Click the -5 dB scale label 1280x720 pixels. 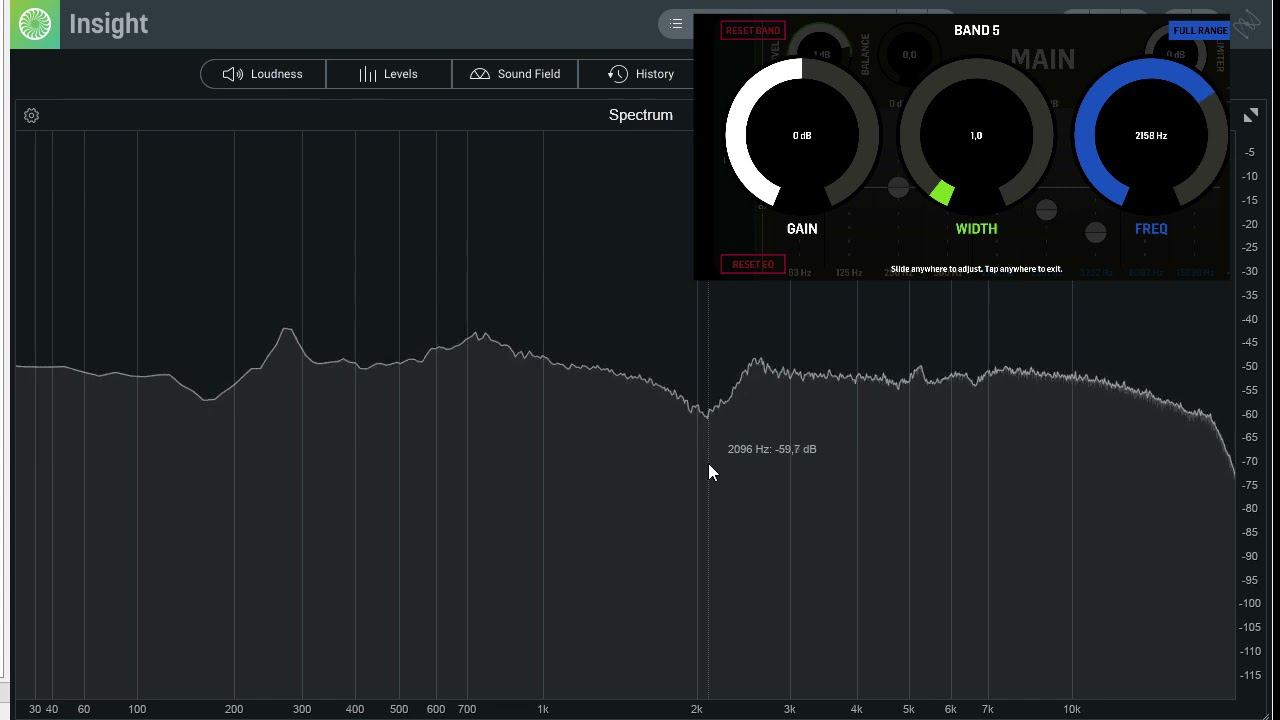(1250, 153)
